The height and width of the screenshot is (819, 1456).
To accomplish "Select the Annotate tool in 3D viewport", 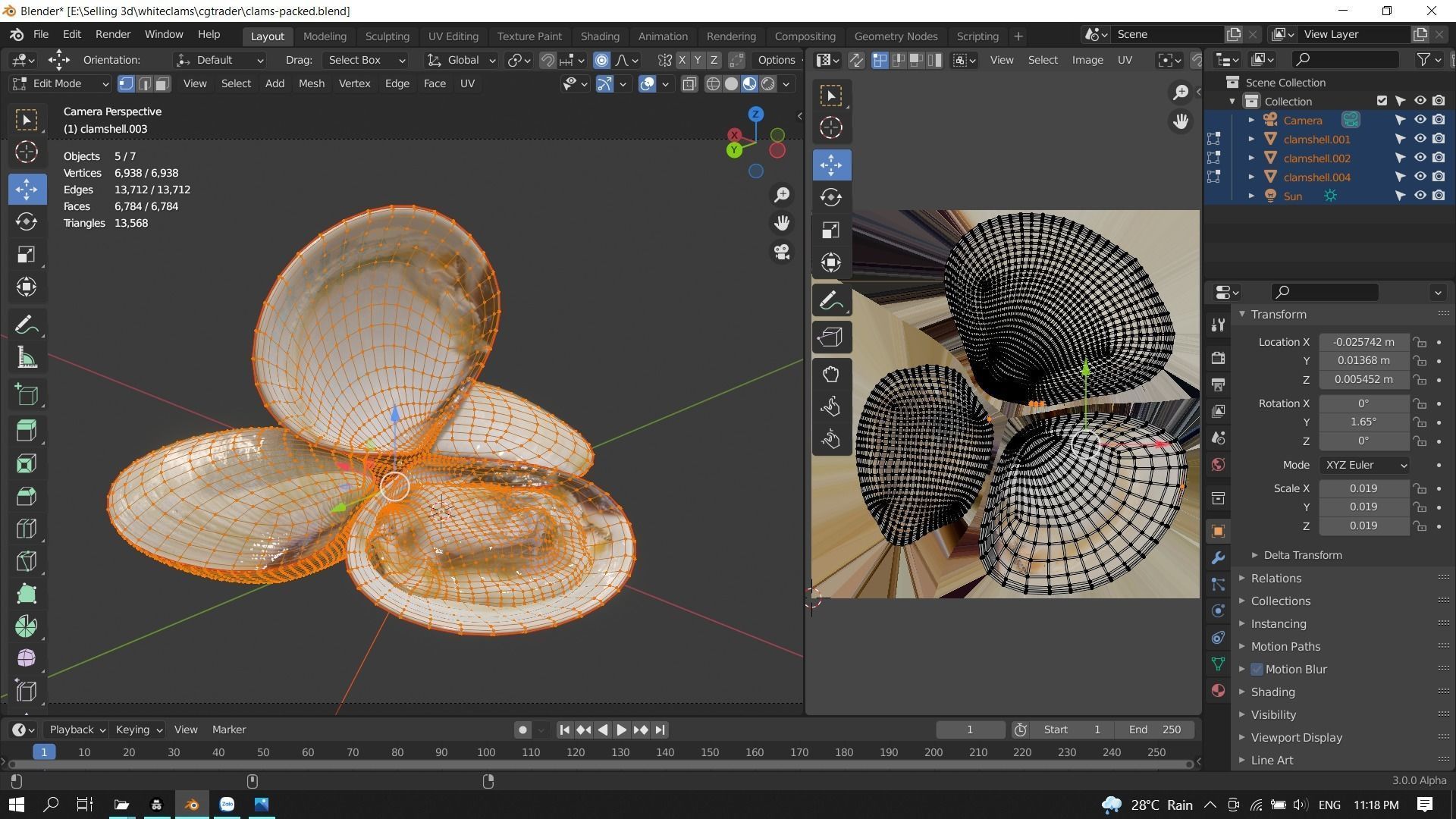I will click(x=27, y=326).
